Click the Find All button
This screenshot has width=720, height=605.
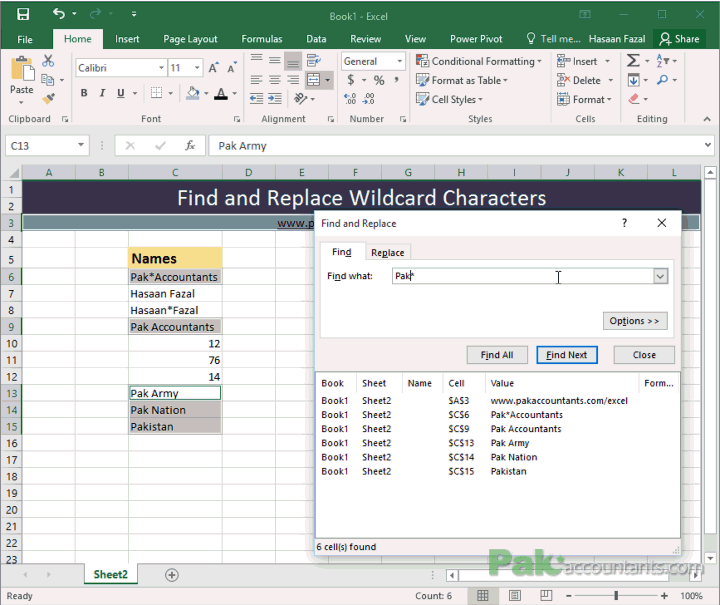coord(497,355)
